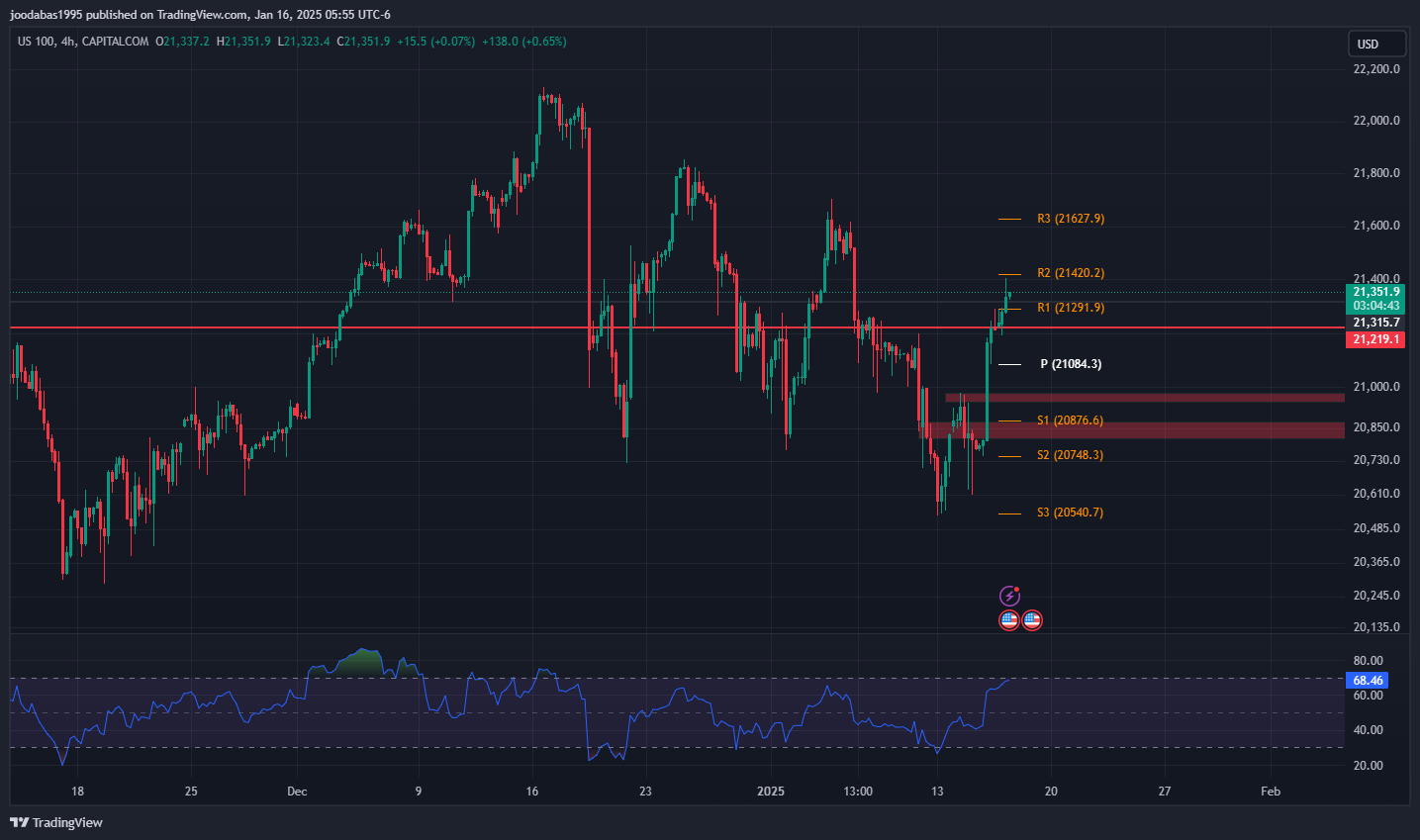Click the left US flag economic event icon
The height and width of the screenshot is (840, 1420).
[1009, 620]
